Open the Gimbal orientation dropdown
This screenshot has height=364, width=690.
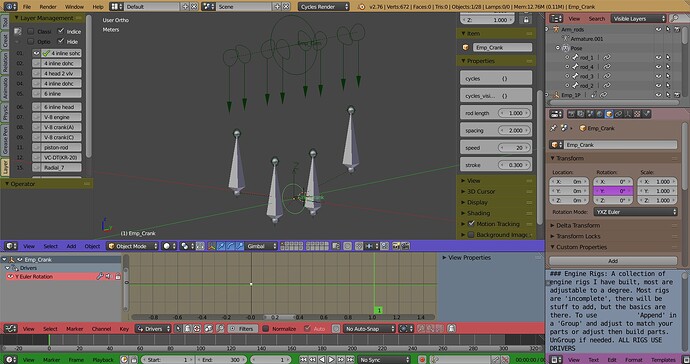point(262,246)
